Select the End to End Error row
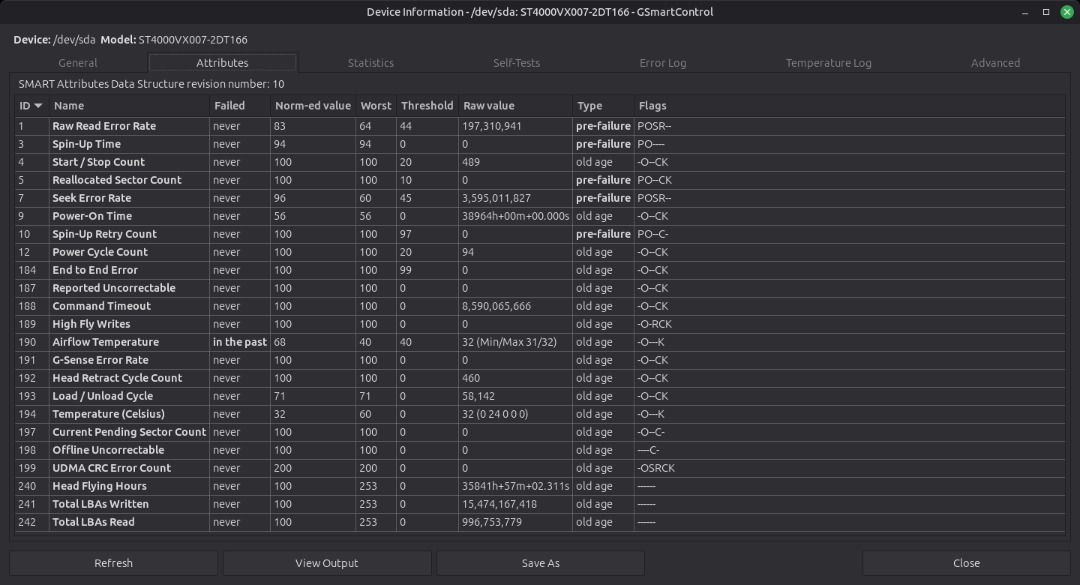The height and width of the screenshot is (585, 1080). point(541,270)
